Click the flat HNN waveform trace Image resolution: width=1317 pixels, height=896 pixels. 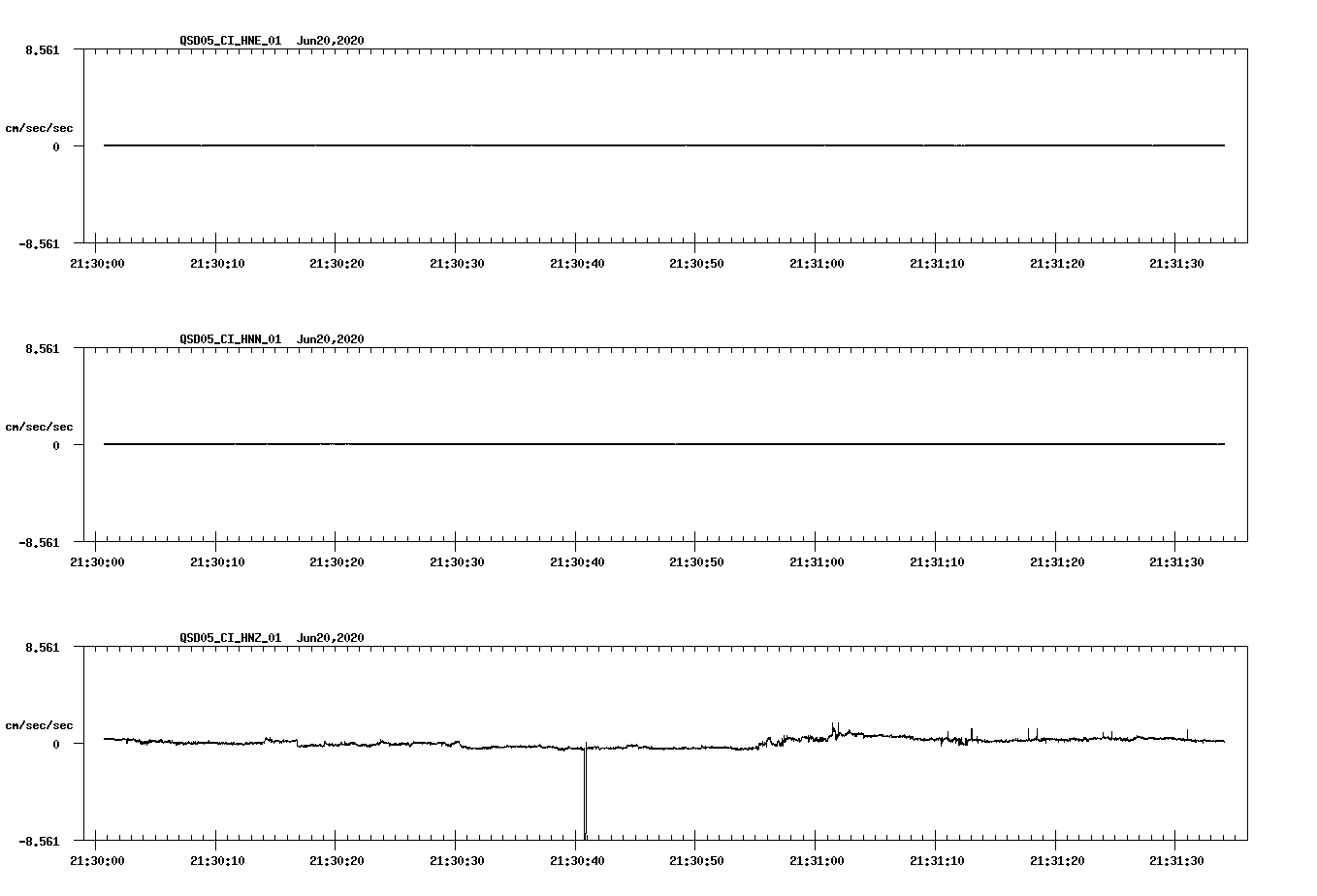[x=664, y=444]
